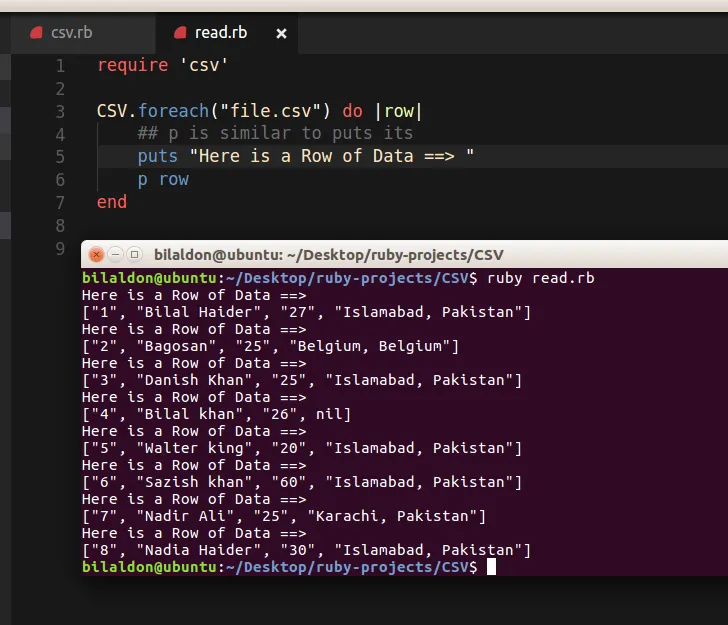The width and height of the screenshot is (728, 625).
Task: Click the 'foreach' method name
Action: coord(173,111)
